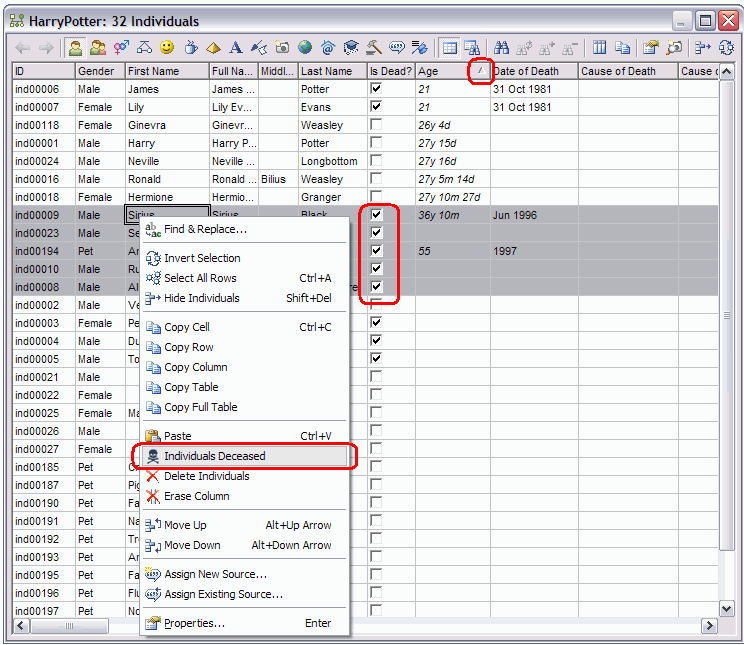Click the smiley face toolbar icon
744x645 pixels.
[167, 48]
